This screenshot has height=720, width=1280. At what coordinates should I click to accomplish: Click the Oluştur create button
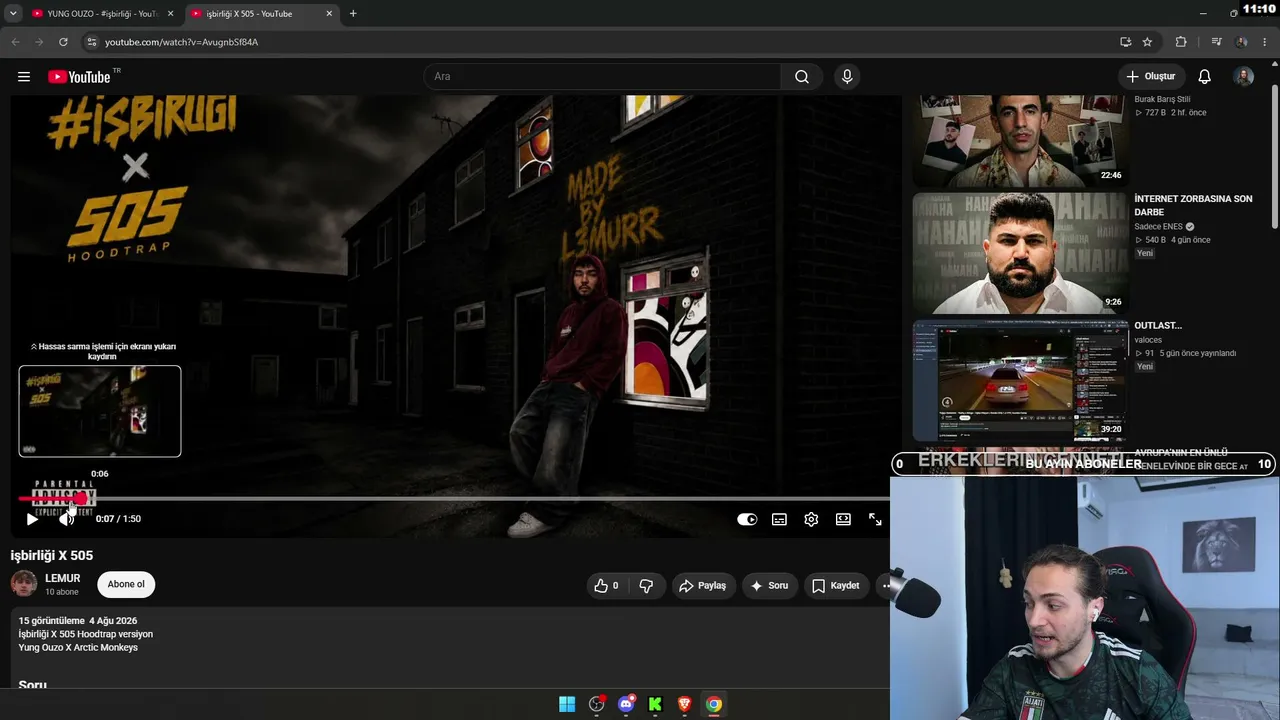pos(1152,77)
